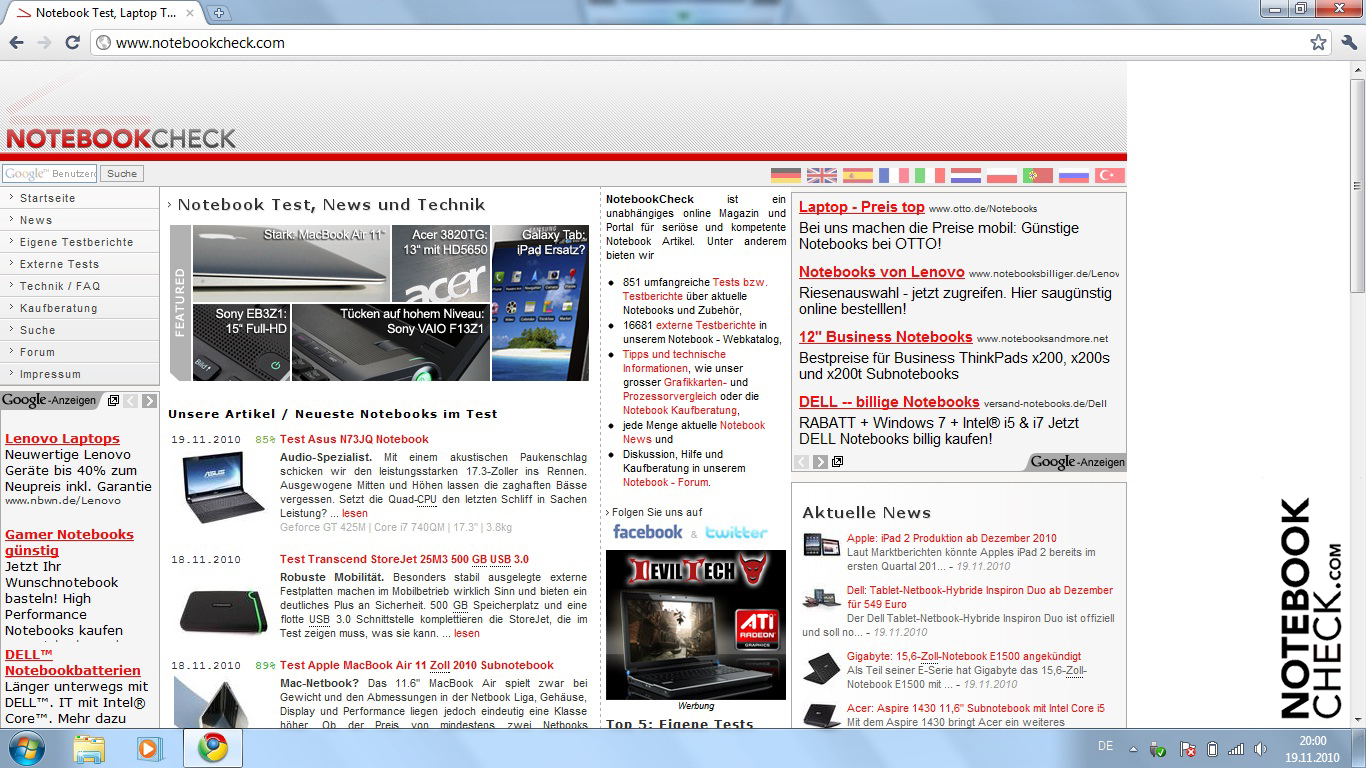This screenshot has height=768, width=1366.
Task: Open featured Acer 3820TG tile
Action: click(441, 263)
